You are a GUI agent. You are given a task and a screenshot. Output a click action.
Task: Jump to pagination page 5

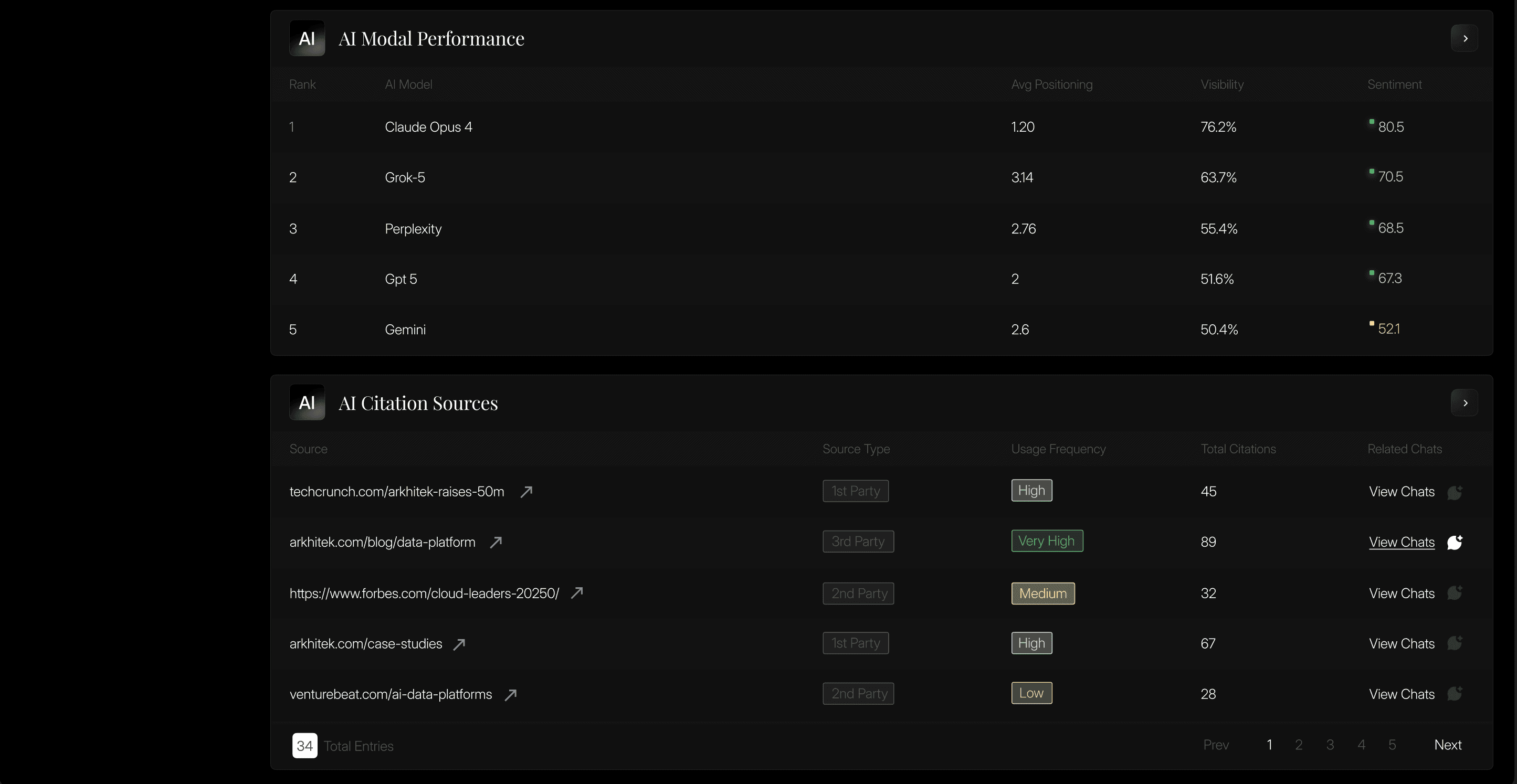click(1392, 745)
